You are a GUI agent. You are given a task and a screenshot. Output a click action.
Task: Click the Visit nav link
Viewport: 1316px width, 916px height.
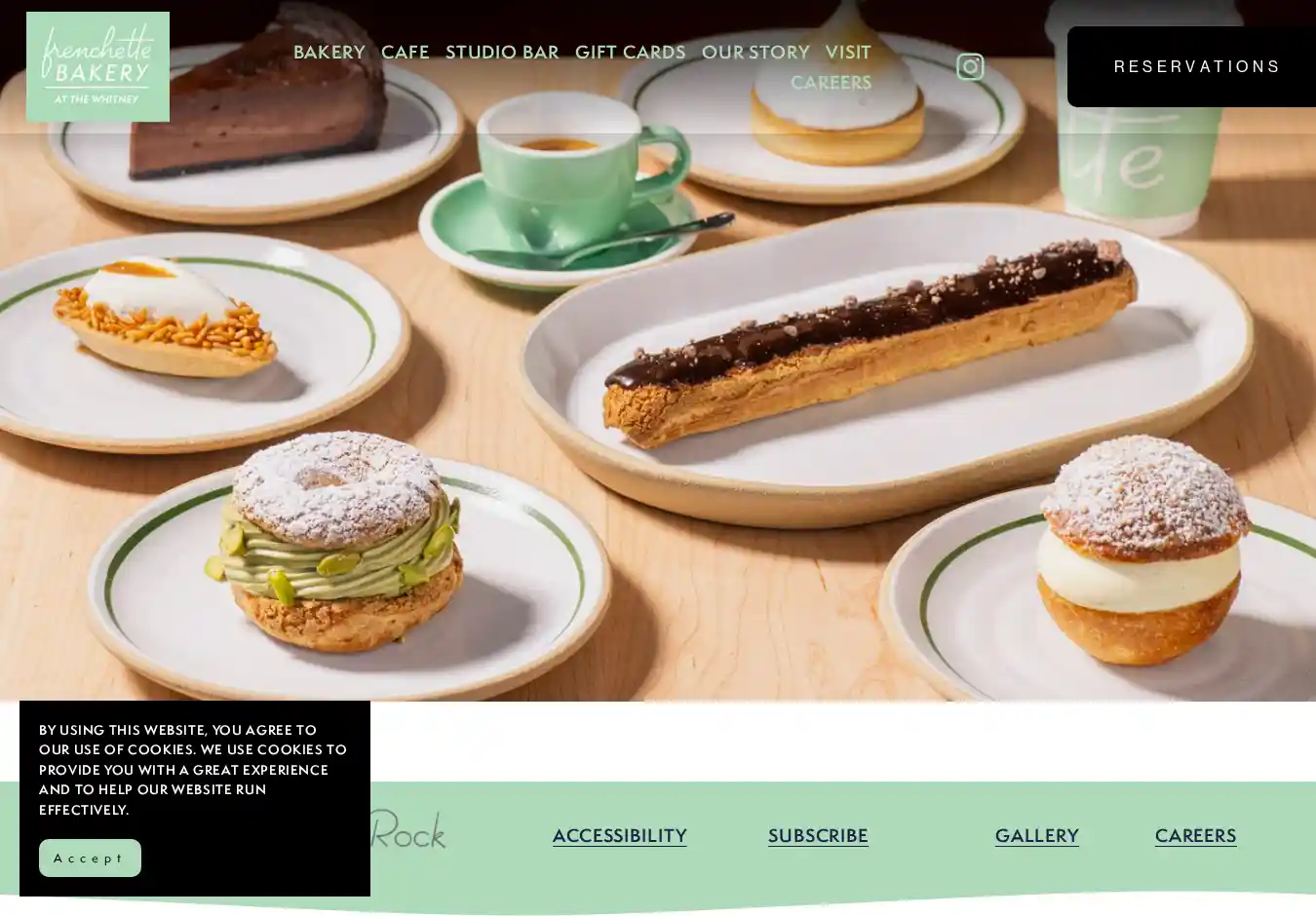pyautogui.click(x=848, y=52)
